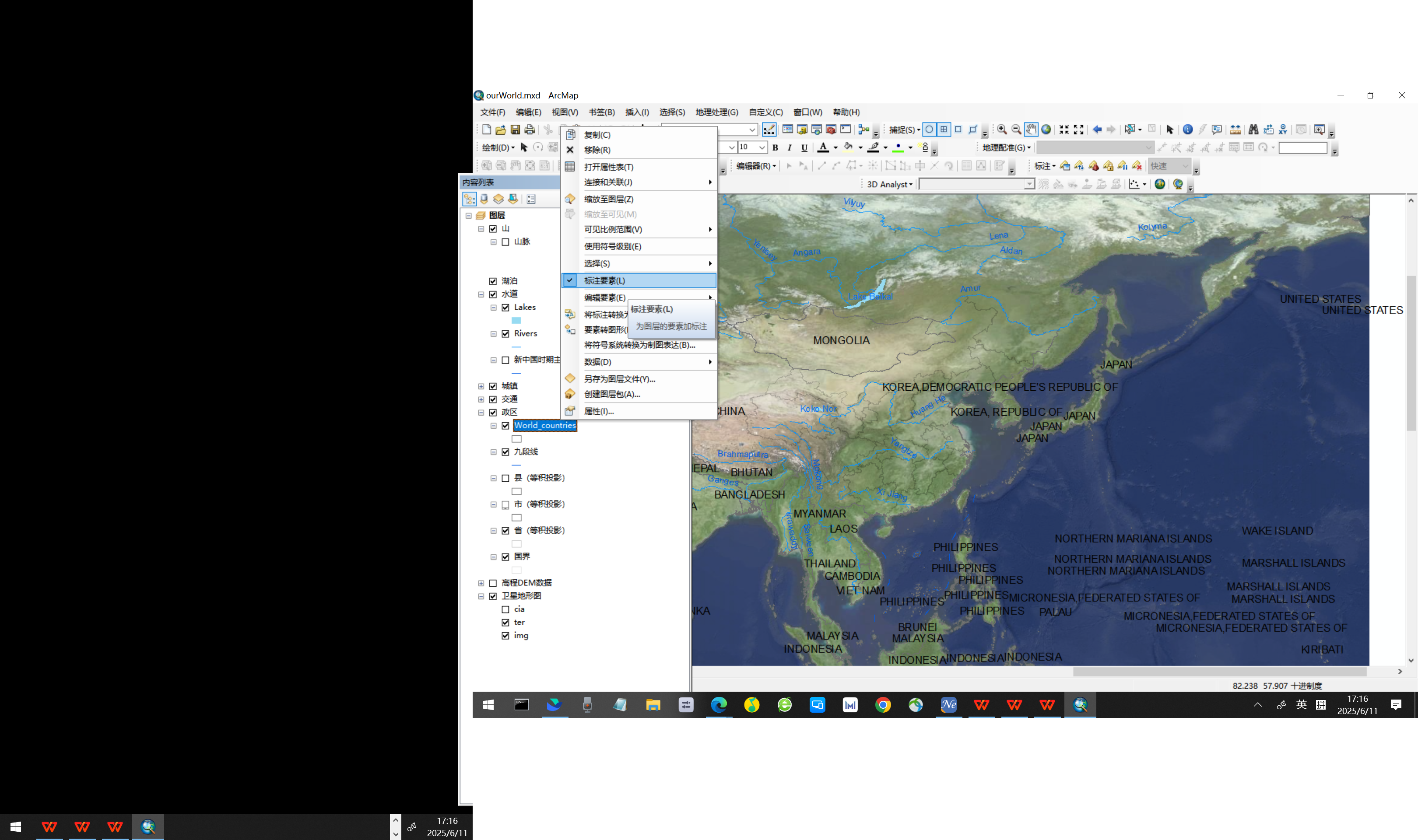Launch ArcGlobe from 3D Analyst toolbar
The width and height of the screenshot is (1418, 840).
1178,184
